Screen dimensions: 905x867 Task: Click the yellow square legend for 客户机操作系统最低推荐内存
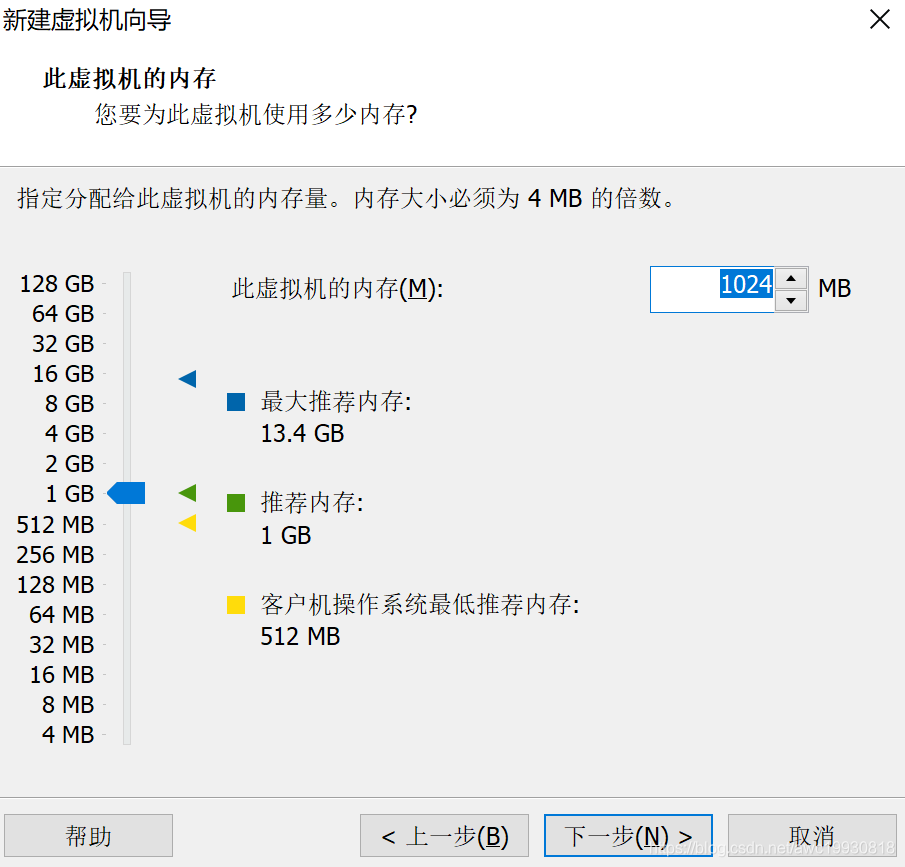(x=236, y=604)
